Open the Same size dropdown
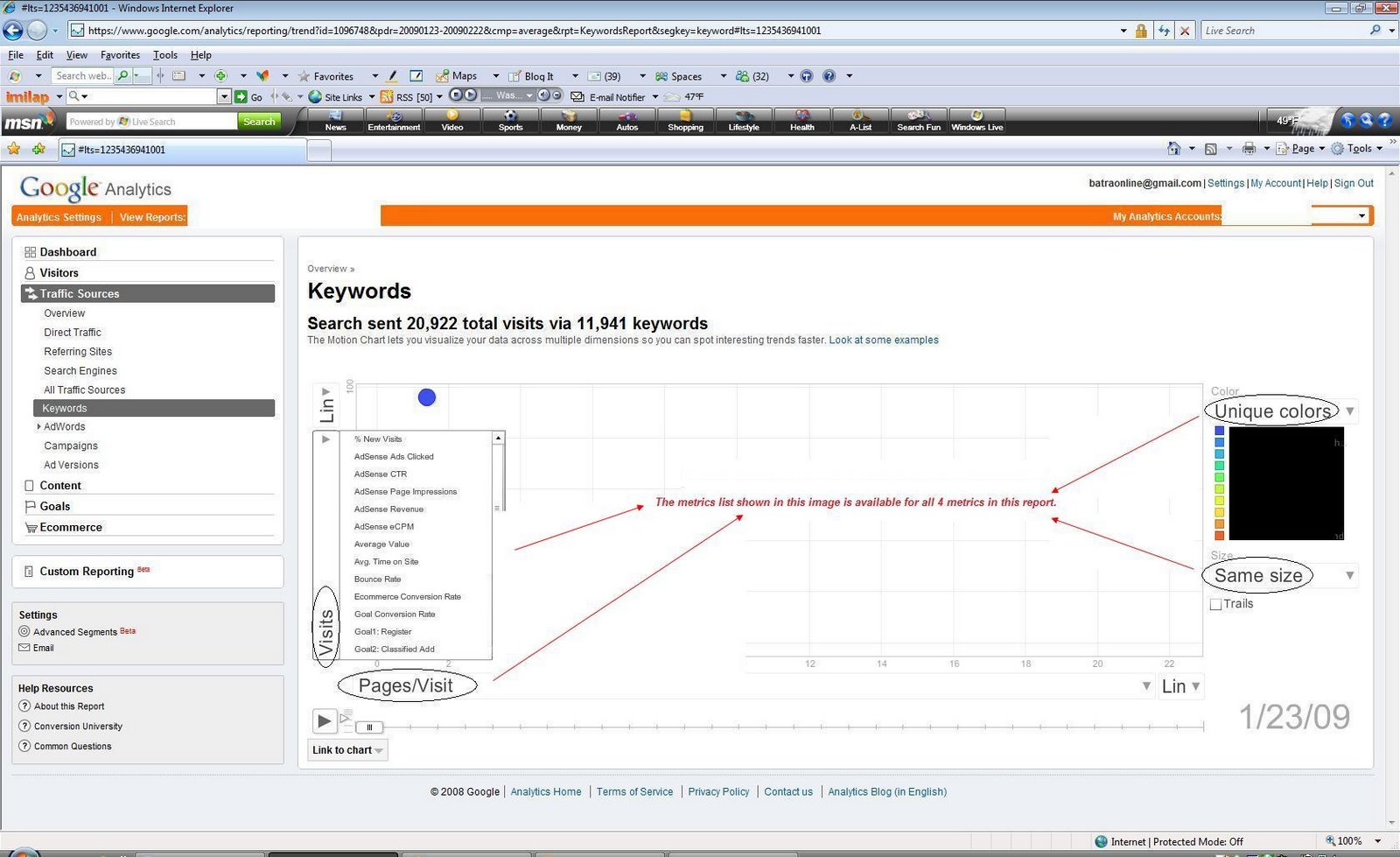The image size is (1400, 857). click(1350, 575)
